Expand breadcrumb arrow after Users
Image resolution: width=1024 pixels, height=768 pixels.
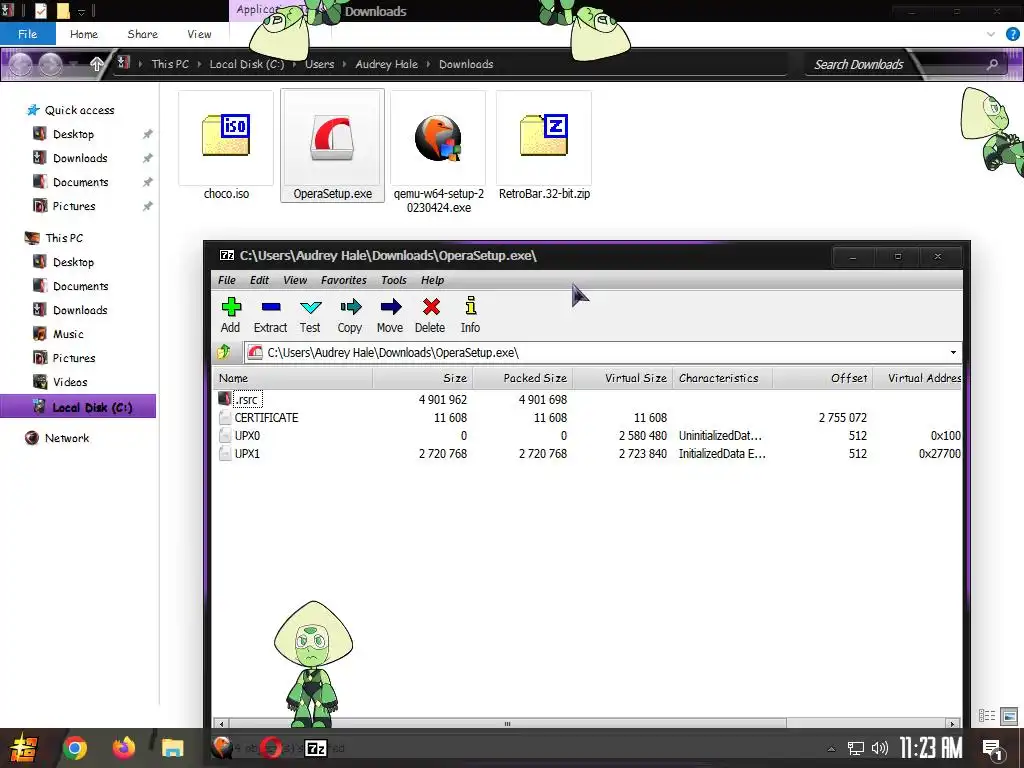345,64
